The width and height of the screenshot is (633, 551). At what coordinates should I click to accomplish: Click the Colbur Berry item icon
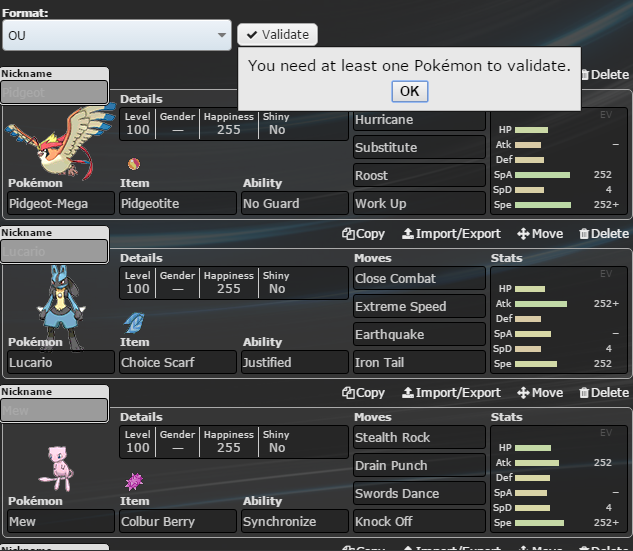(x=134, y=482)
